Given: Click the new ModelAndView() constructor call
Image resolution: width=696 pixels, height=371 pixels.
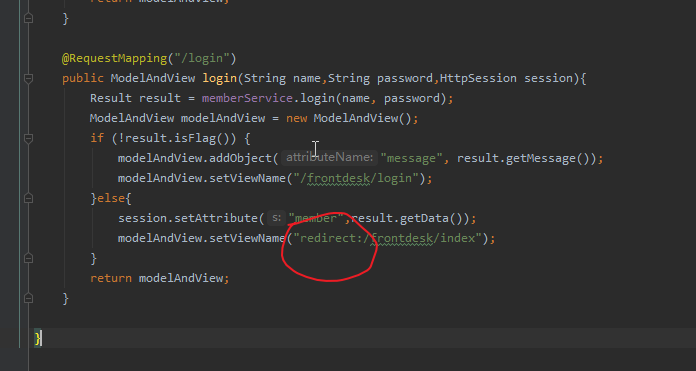Looking at the screenshot, I should [x=352, y=118].
